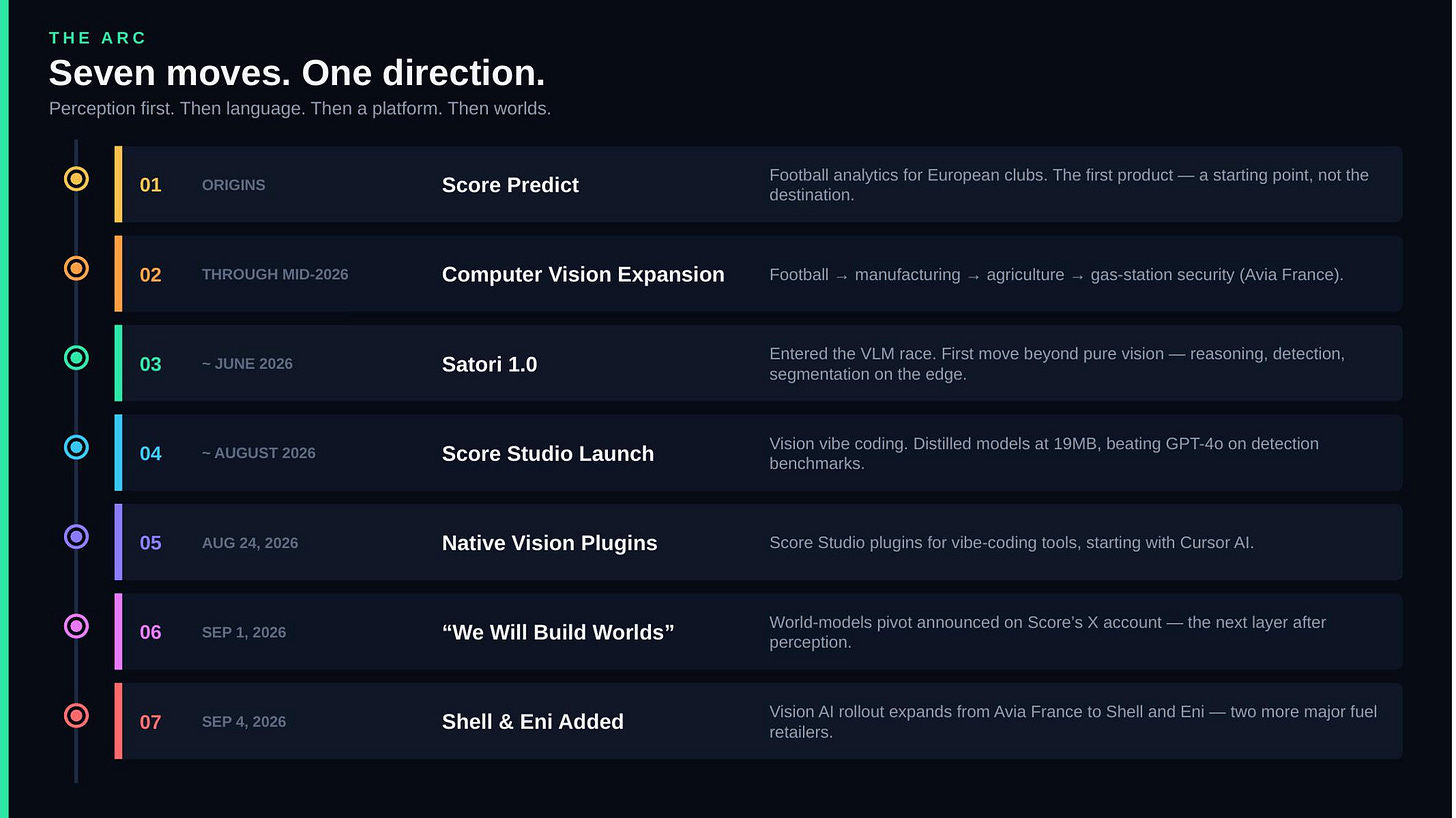Click the Native Vision Plugins title
Viewport: 1456px width, 818px height.
click(x=549, y=543)
